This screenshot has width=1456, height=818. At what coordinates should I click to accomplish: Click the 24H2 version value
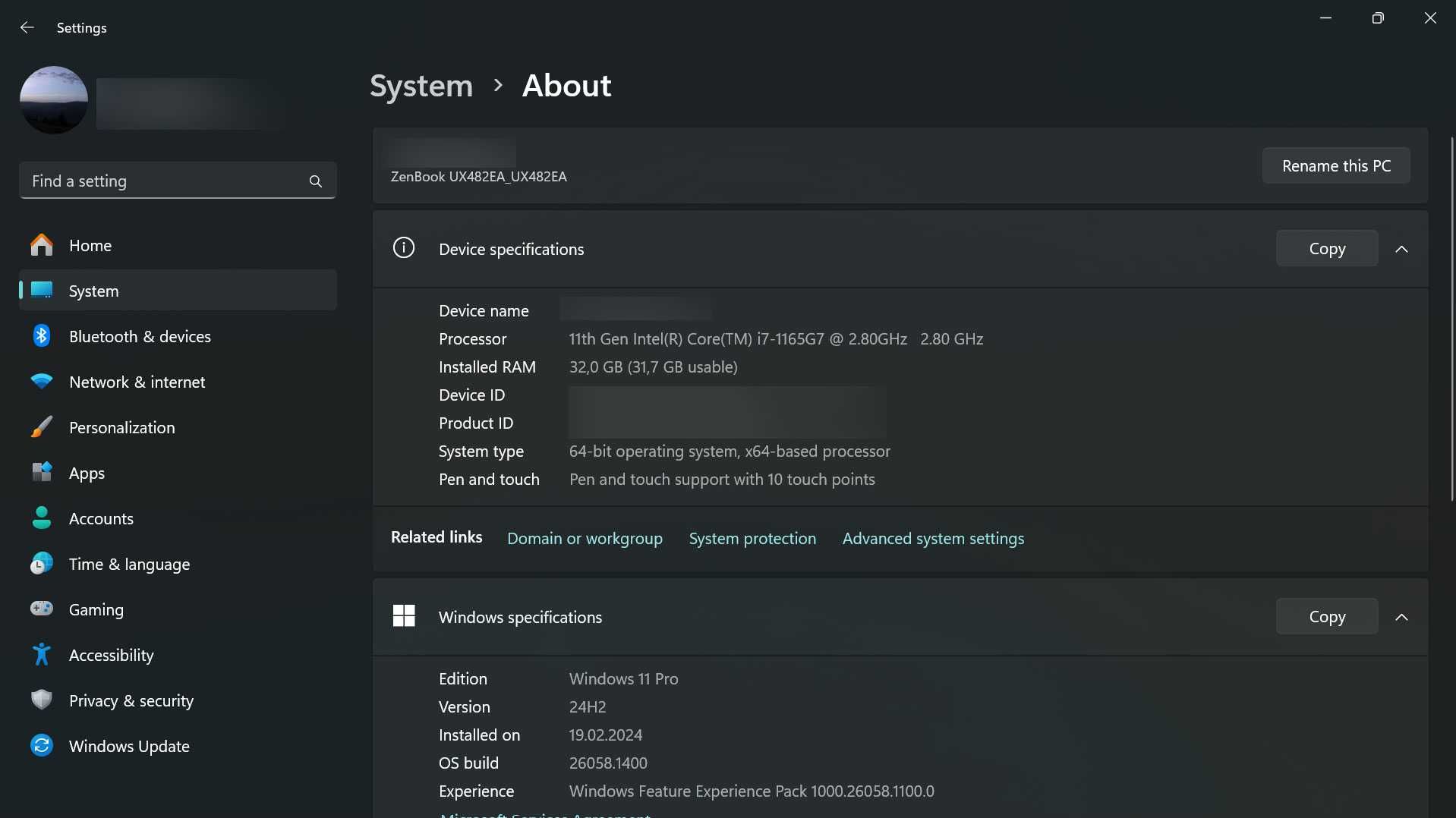point(588,707)
